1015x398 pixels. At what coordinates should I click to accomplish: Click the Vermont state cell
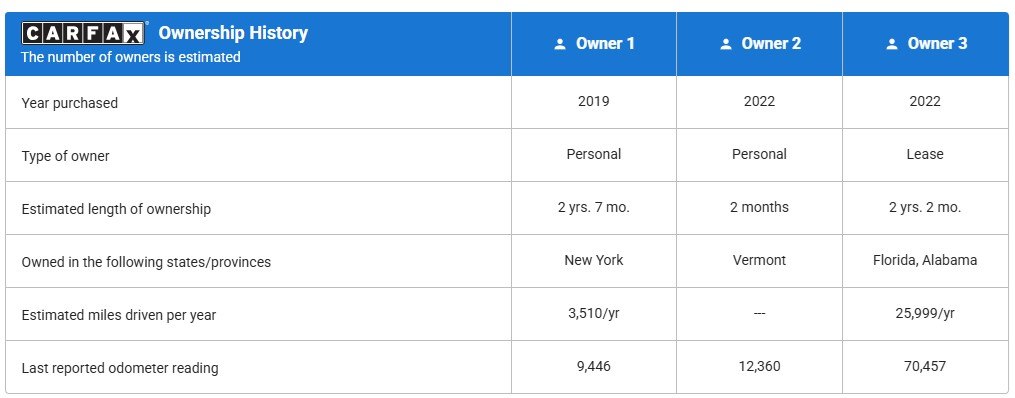759,260
